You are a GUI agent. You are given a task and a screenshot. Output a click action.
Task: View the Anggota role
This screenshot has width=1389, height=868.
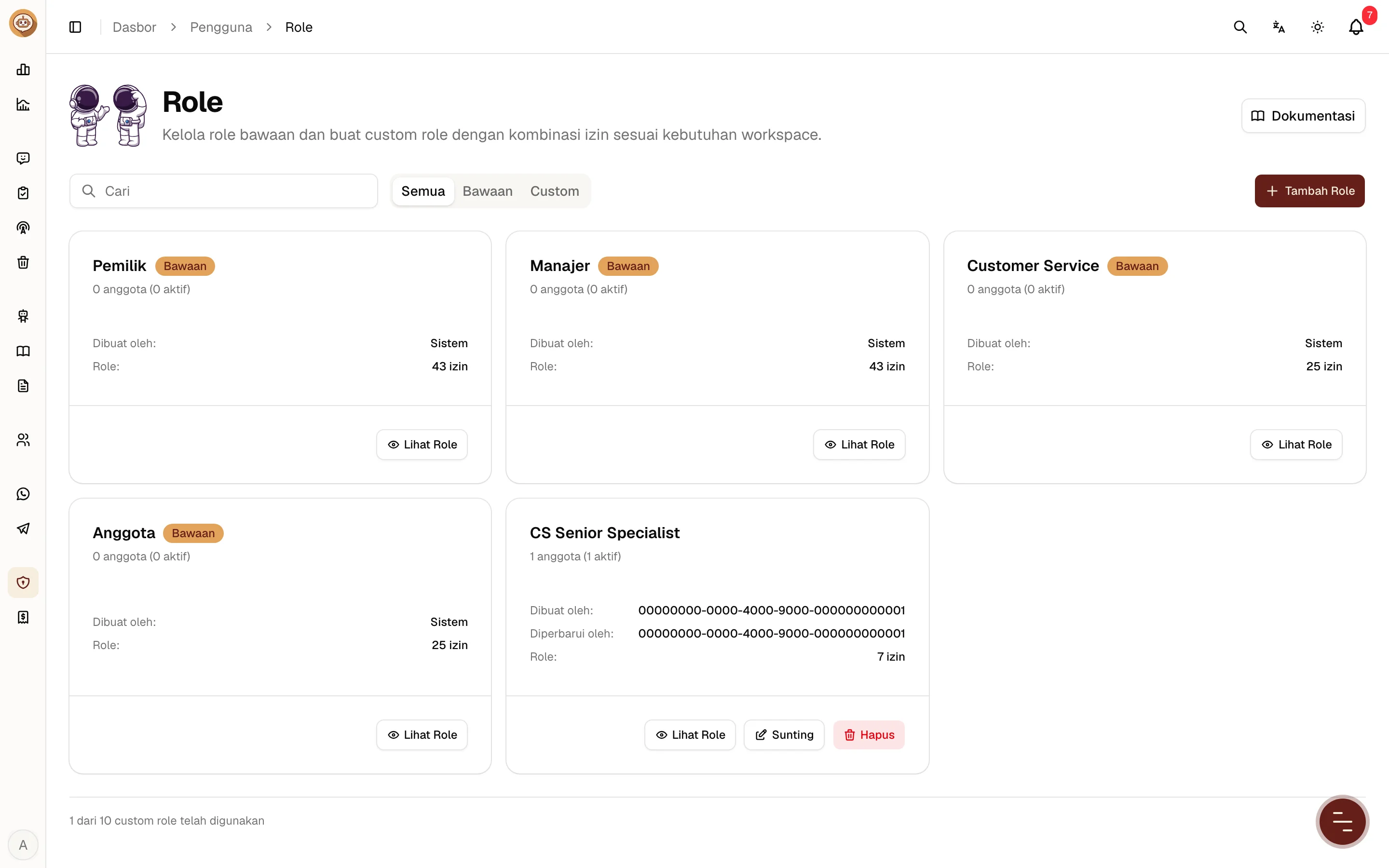click(422, 735)
